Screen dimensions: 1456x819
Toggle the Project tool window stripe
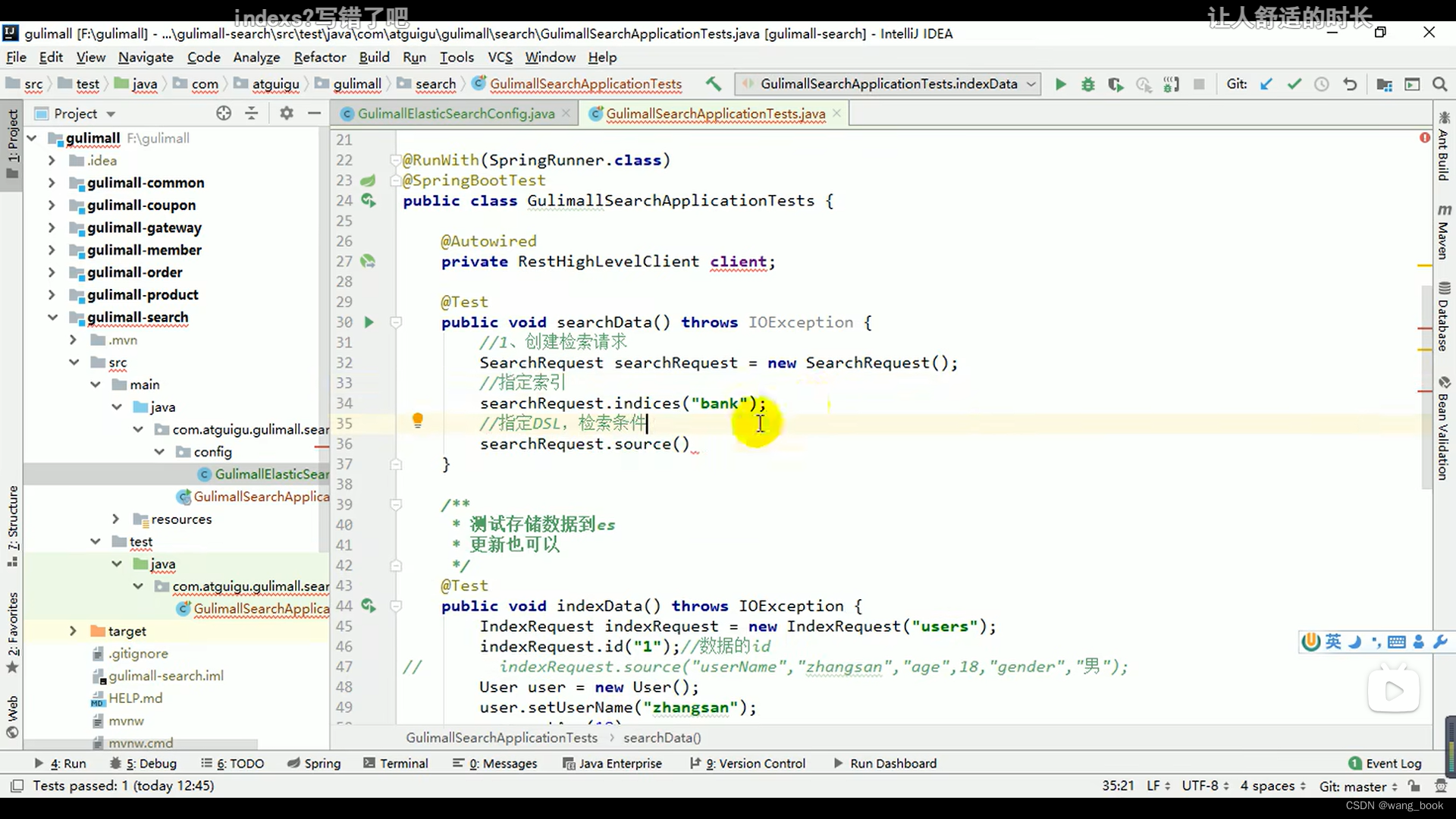click(12, 144)
